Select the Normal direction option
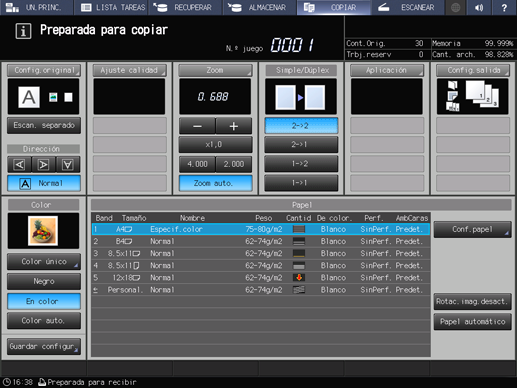517x388 pixels. pyautogui.click(x=44, y=183)
